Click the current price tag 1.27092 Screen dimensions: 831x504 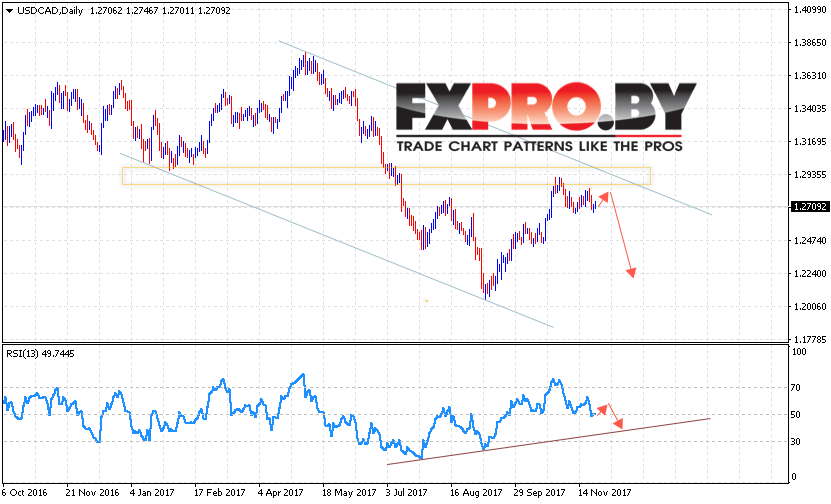[809, 207]
